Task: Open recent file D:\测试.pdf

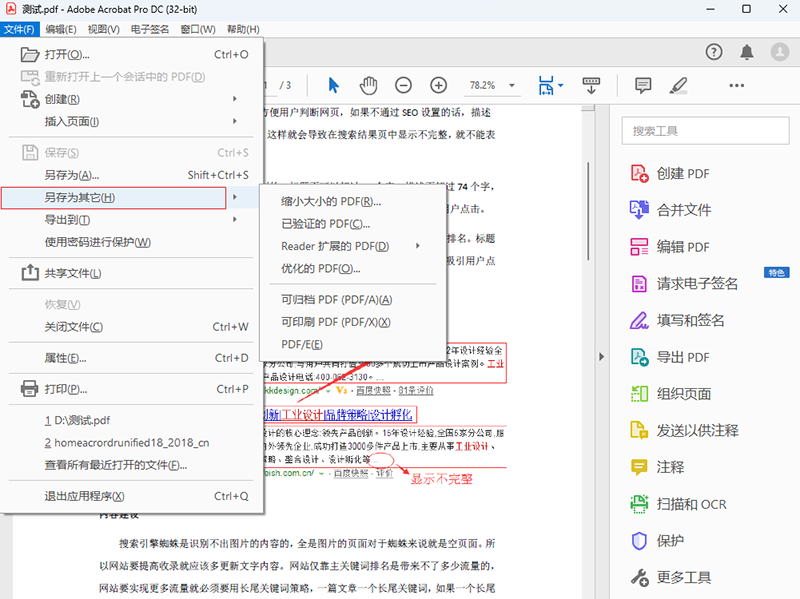Action: 132,420
